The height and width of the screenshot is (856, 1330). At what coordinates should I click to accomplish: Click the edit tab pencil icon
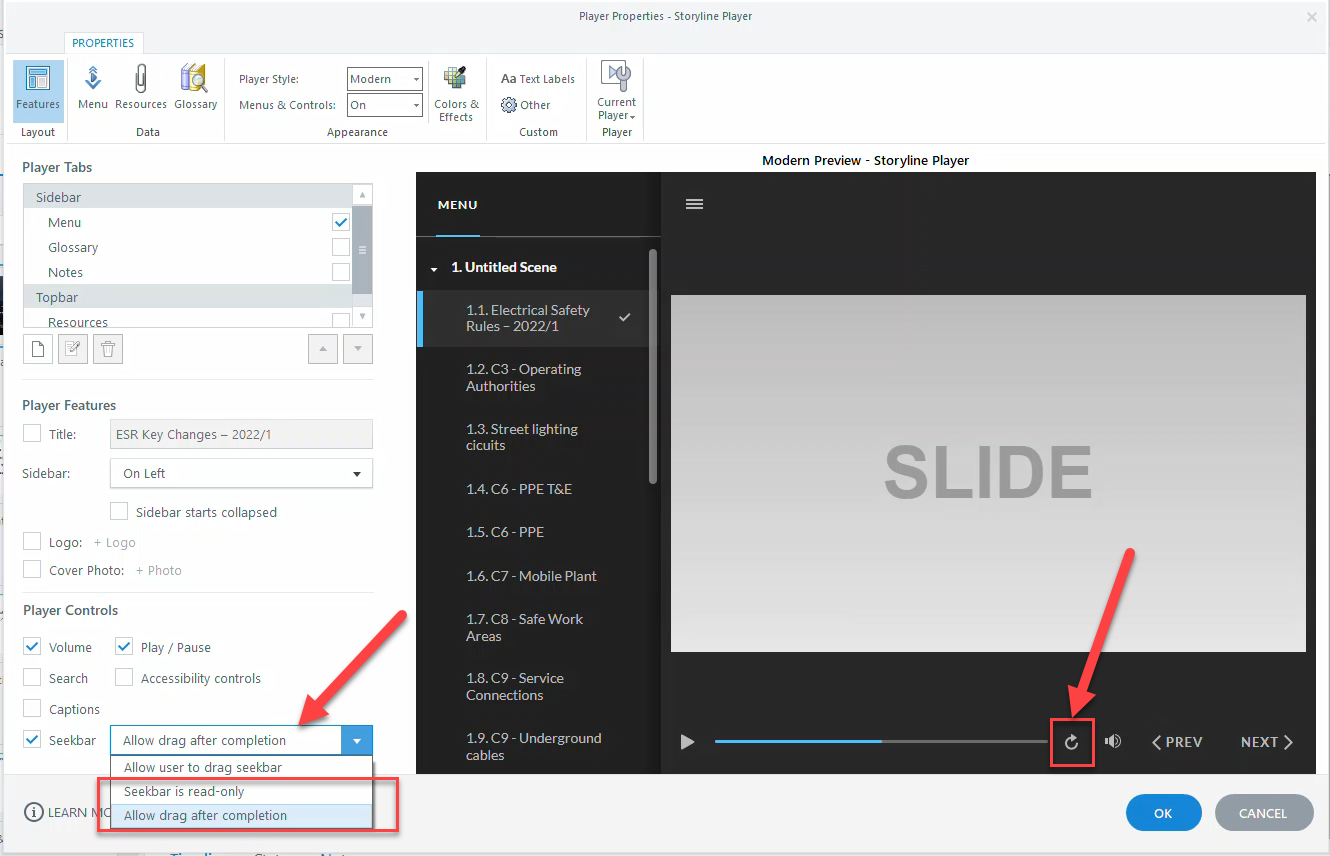click(x=73, y=349)
